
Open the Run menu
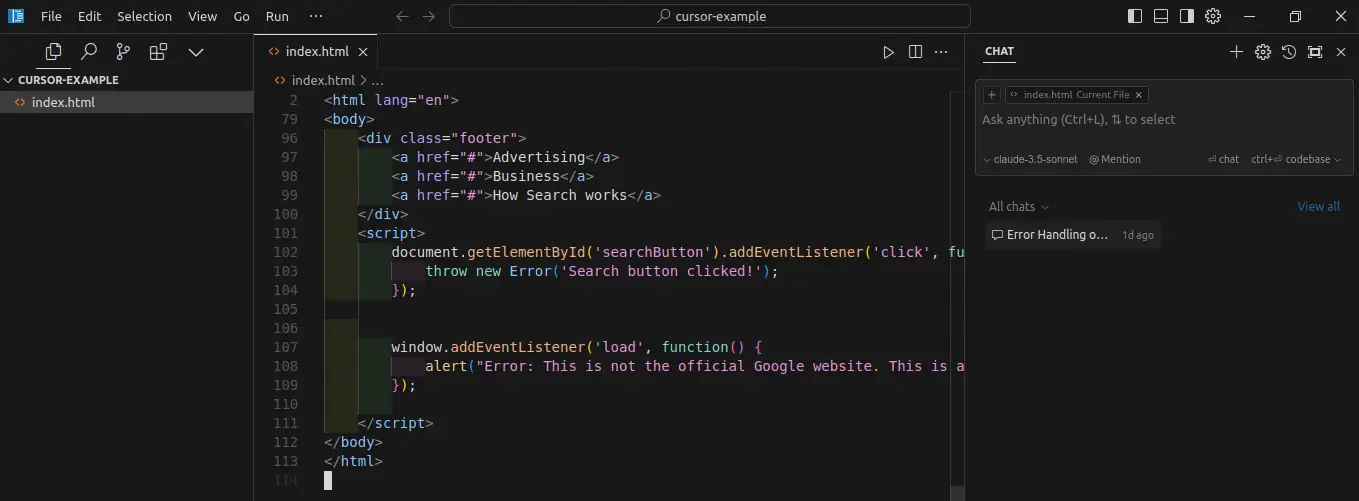(x=277, y=16)
